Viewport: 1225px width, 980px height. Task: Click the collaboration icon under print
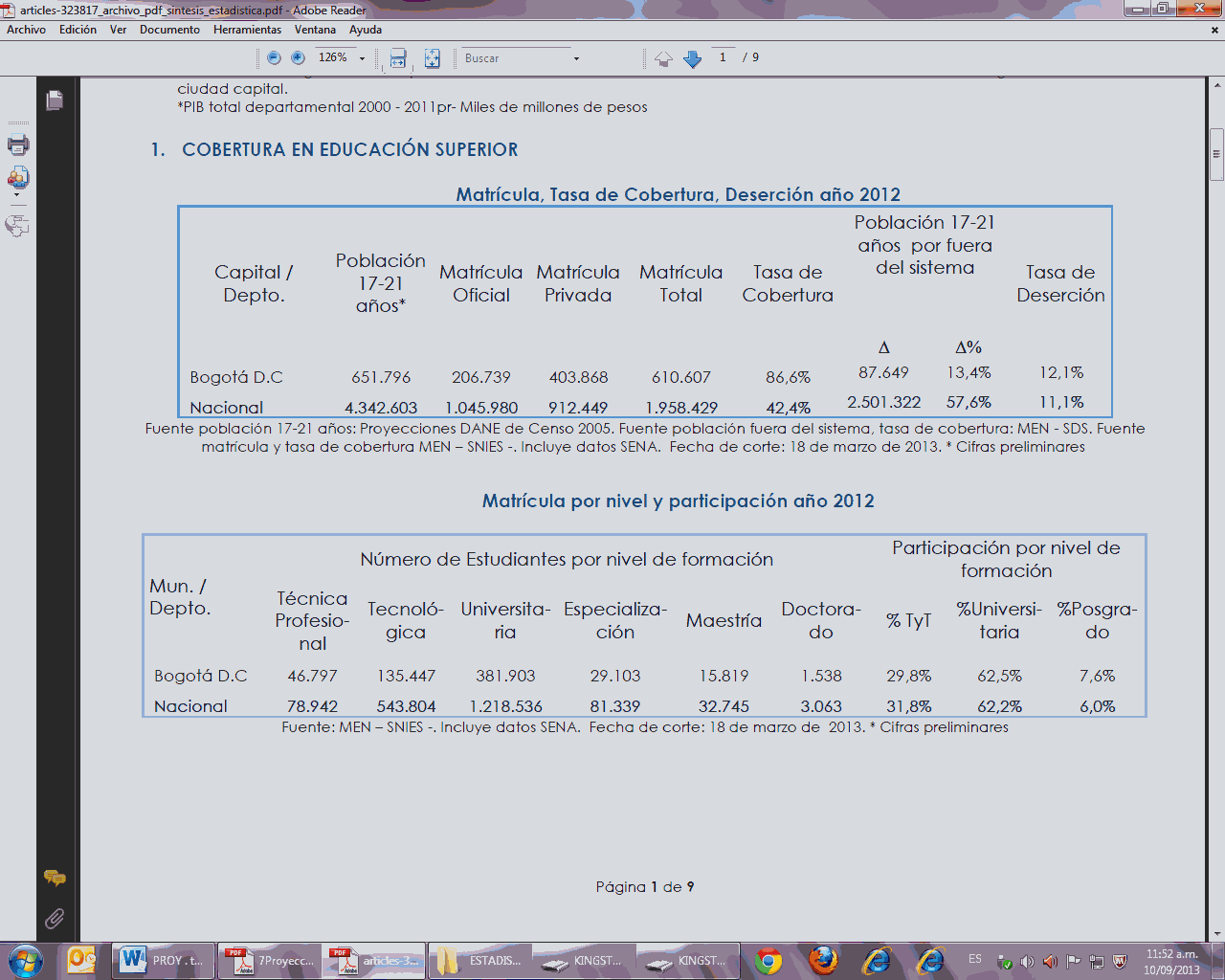click(x=18, y=178)
